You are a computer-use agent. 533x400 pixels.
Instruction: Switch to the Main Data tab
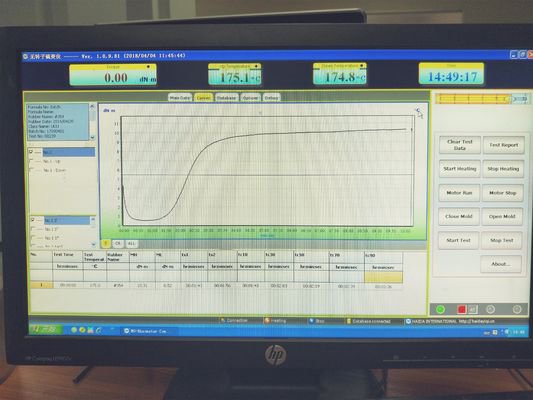tap(180, 98)
